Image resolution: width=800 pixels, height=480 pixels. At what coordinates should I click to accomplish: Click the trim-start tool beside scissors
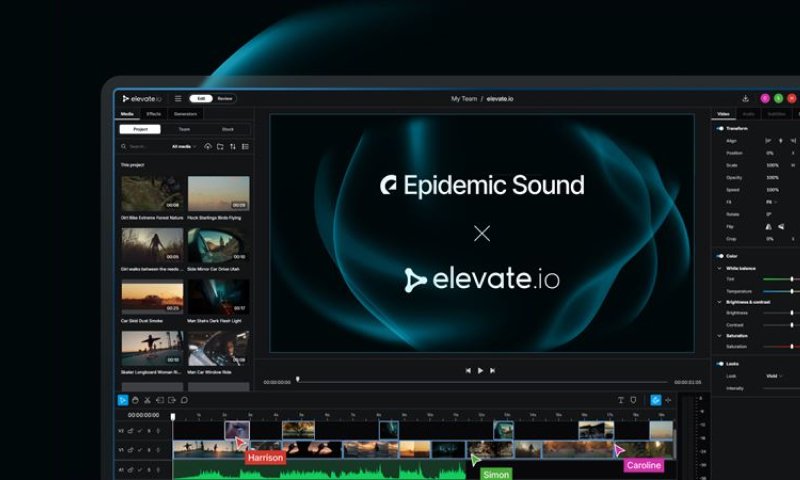click(160, 400)
